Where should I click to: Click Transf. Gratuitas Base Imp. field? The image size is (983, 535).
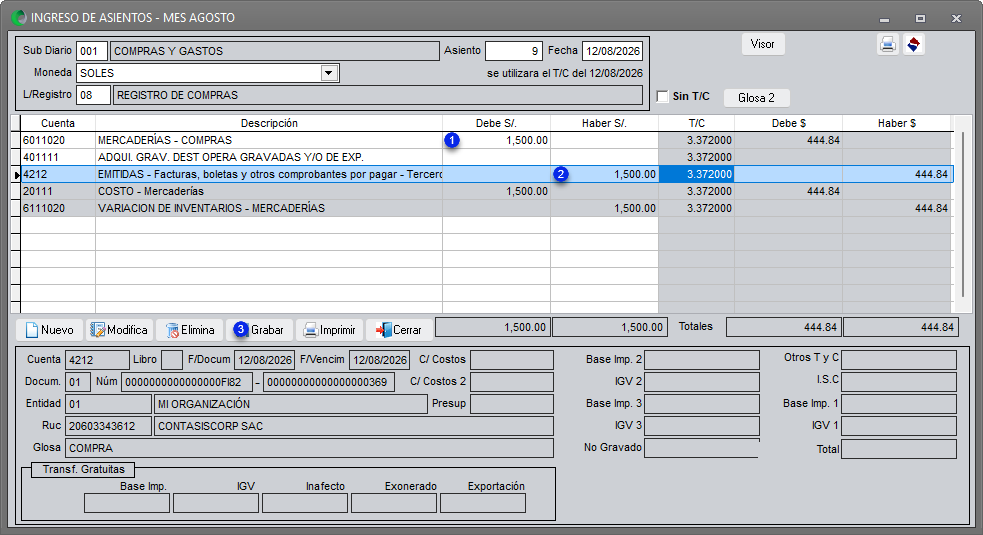pyautogui.click(x=127, y=503)
